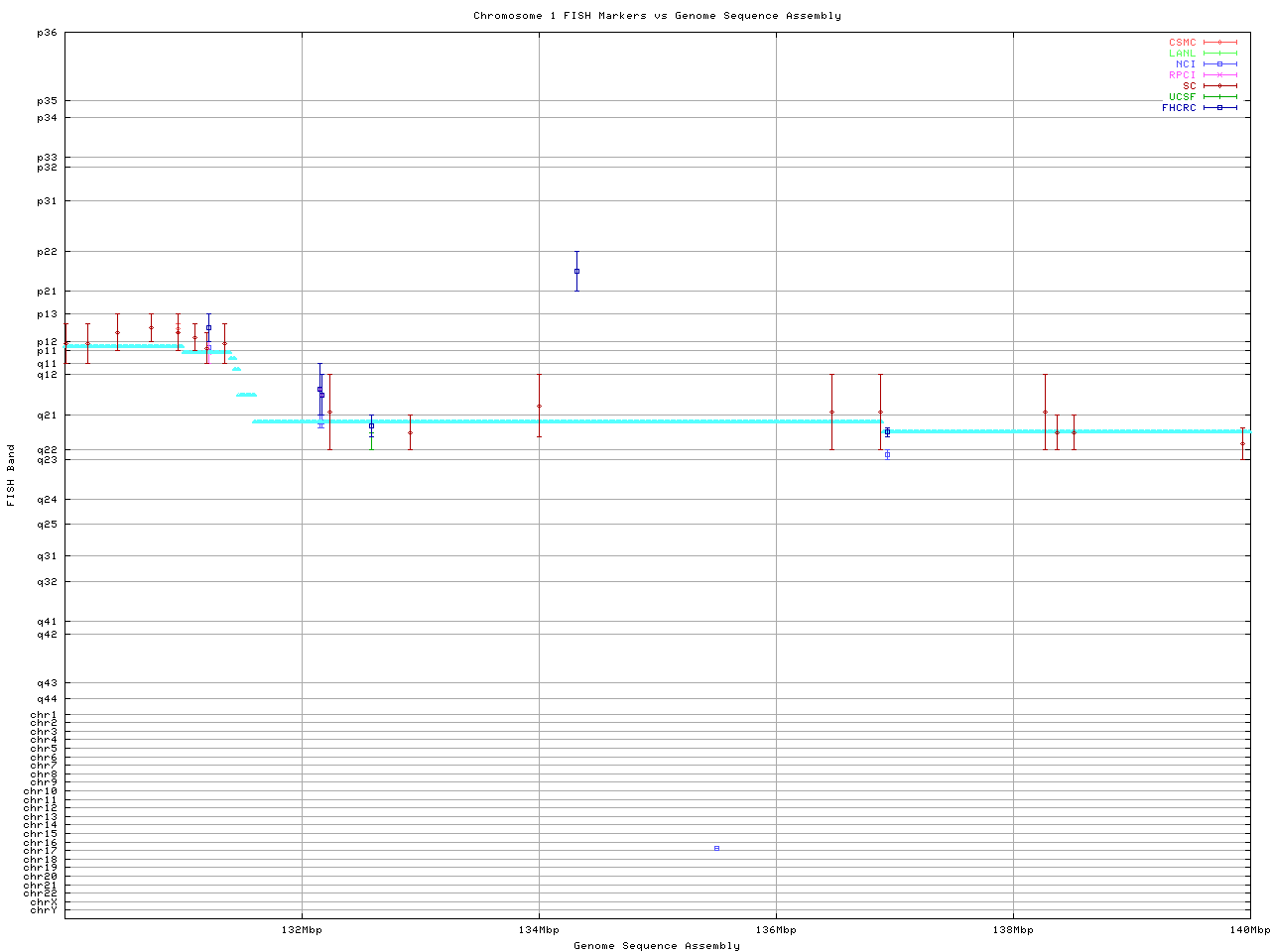Image resolution: width=1270 pixels, height=952 pixels.
Task: Click black square marker between p21 and p22
Action: [x=576, y=271]
